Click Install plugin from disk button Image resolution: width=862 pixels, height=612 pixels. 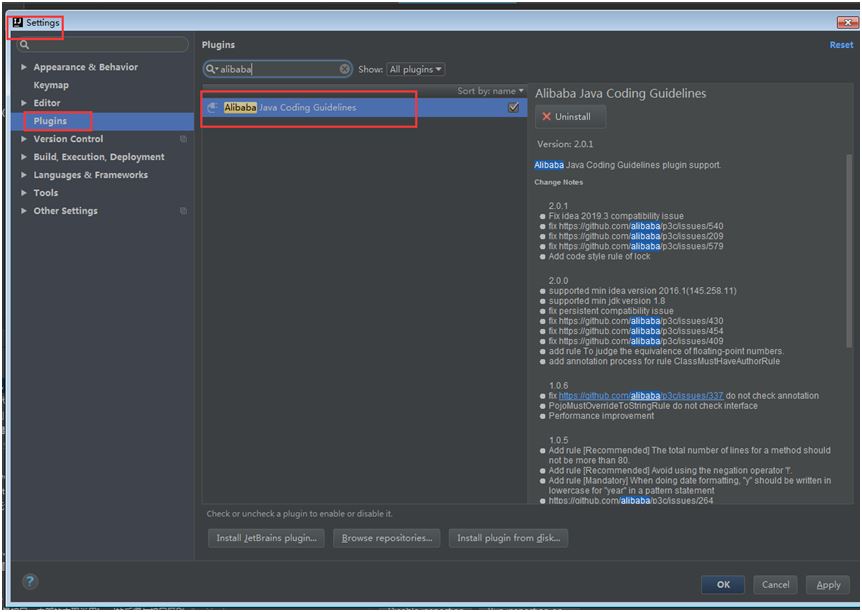509,538
